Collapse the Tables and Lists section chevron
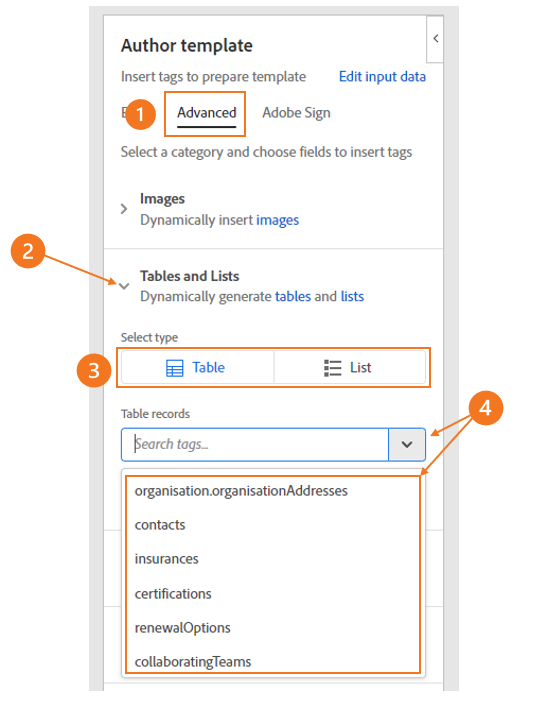This screenshot has width=556, height=703. tap(124, 286)
